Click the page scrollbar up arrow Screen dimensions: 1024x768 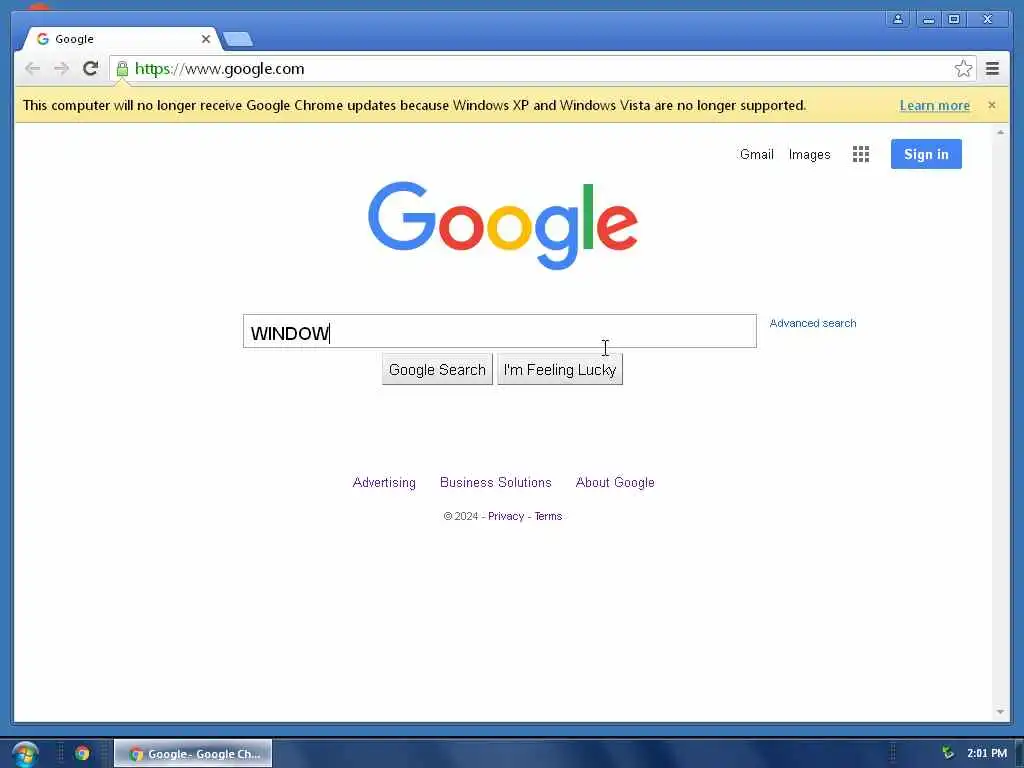1000,133
